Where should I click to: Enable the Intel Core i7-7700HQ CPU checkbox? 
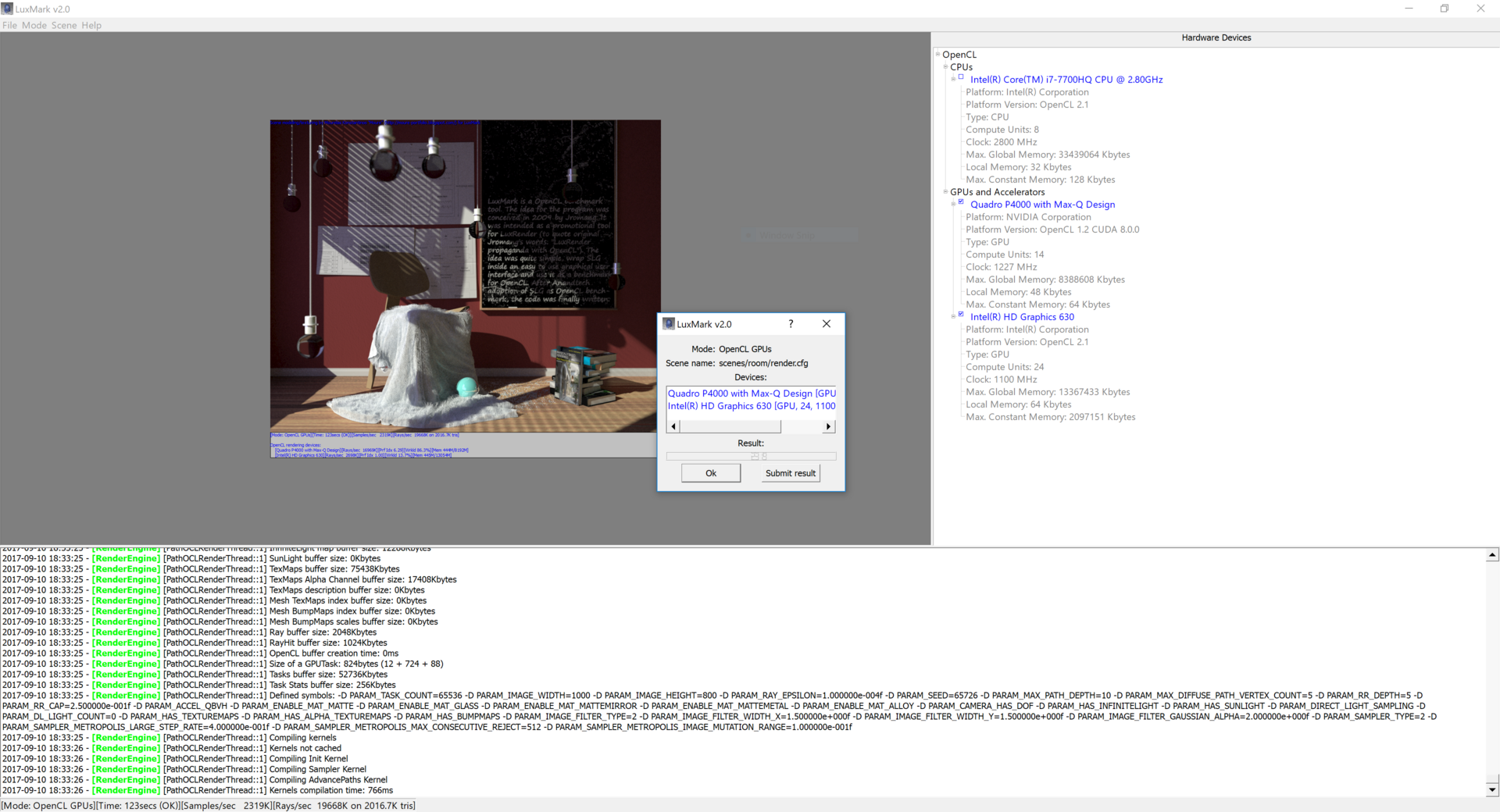coord(961,77)
